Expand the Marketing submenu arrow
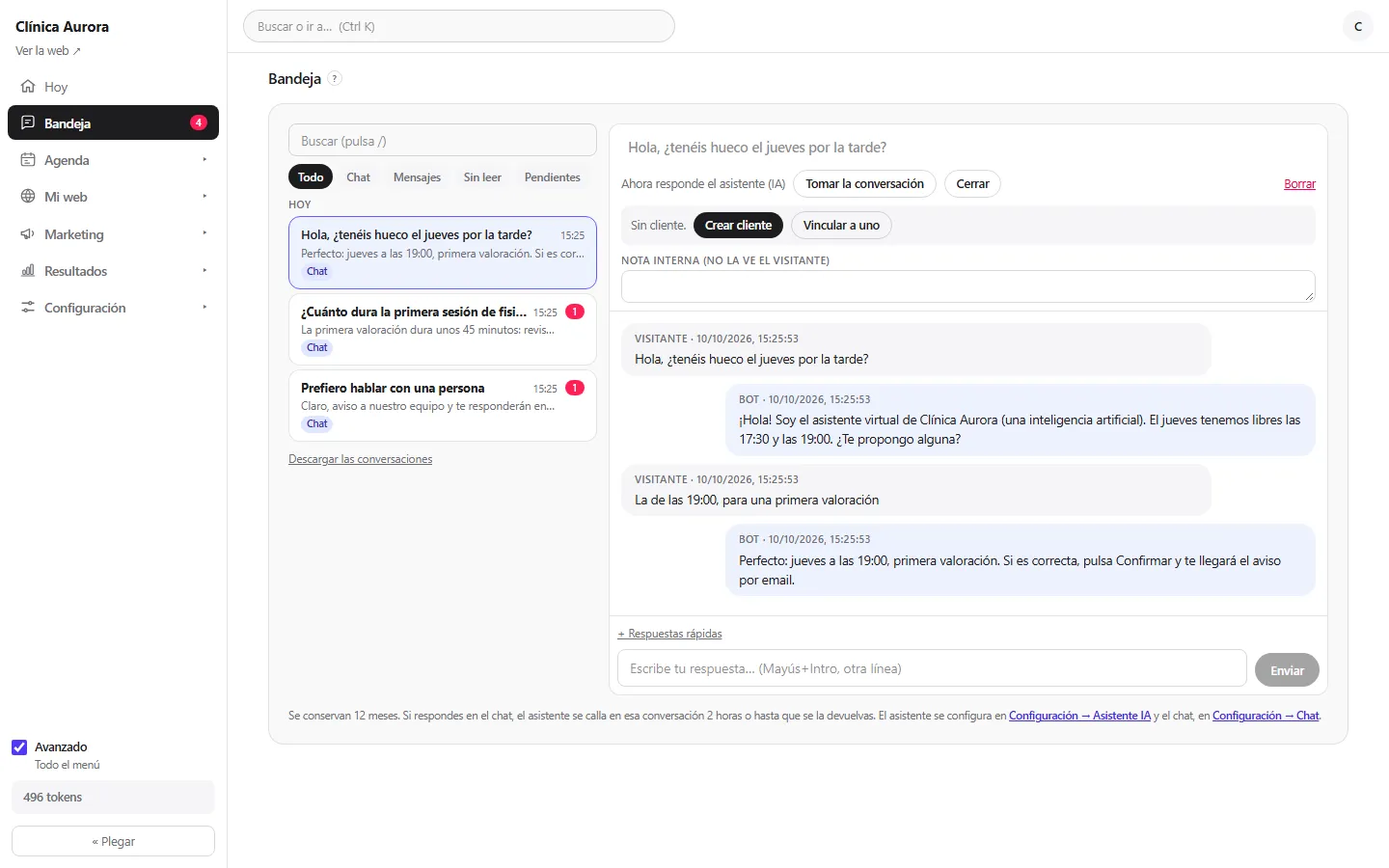Viewport: 1389px width, 868px height. point(204,233)
